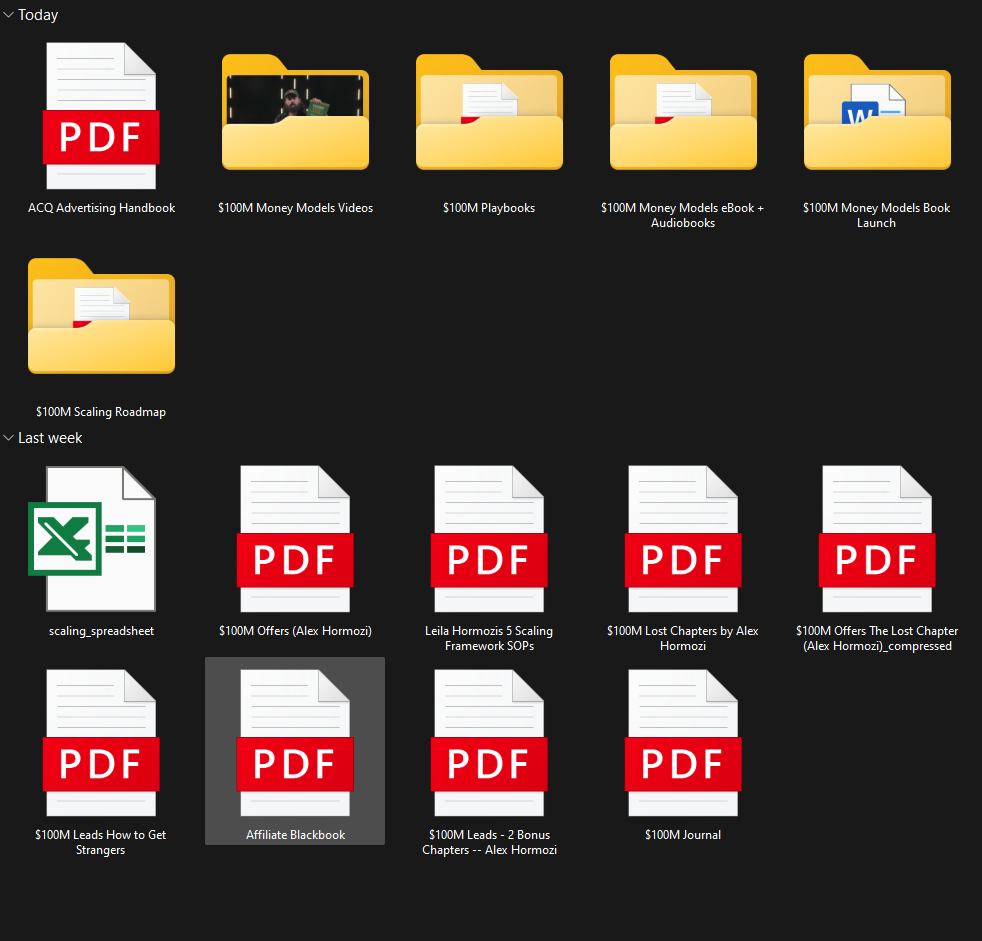
Task: Select $100M Leads 2 Bonus Chapters PDF
Action: [489, 743]
